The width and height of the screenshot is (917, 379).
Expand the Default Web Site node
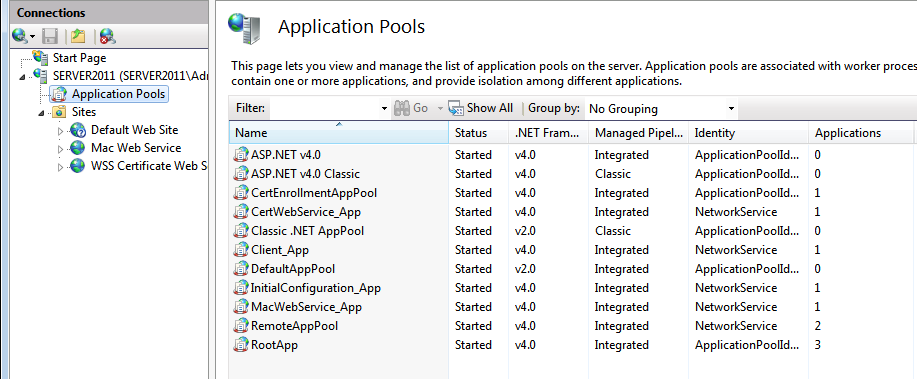click(x=60, y=132)
